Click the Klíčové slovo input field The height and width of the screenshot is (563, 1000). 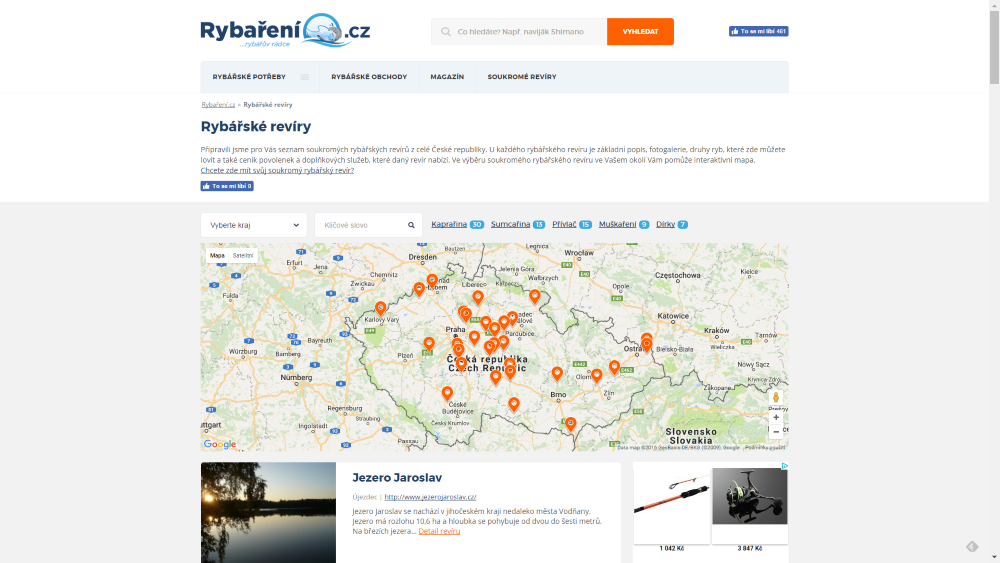coord(360,226)
